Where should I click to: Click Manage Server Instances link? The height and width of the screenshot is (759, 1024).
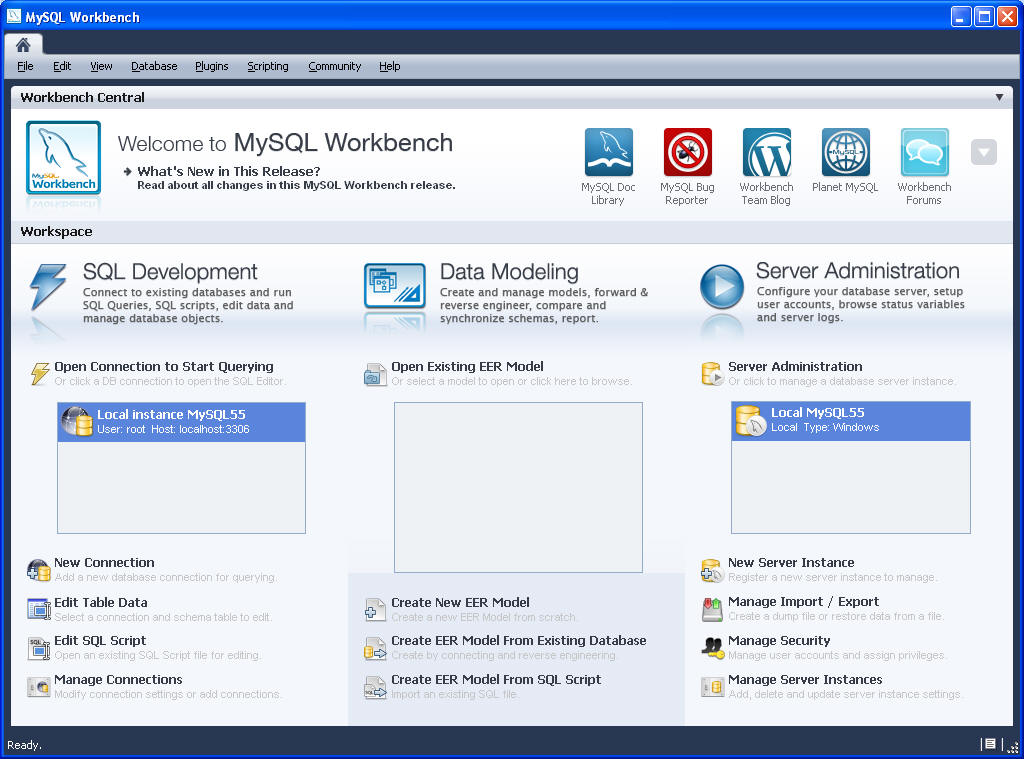(805, 679)
